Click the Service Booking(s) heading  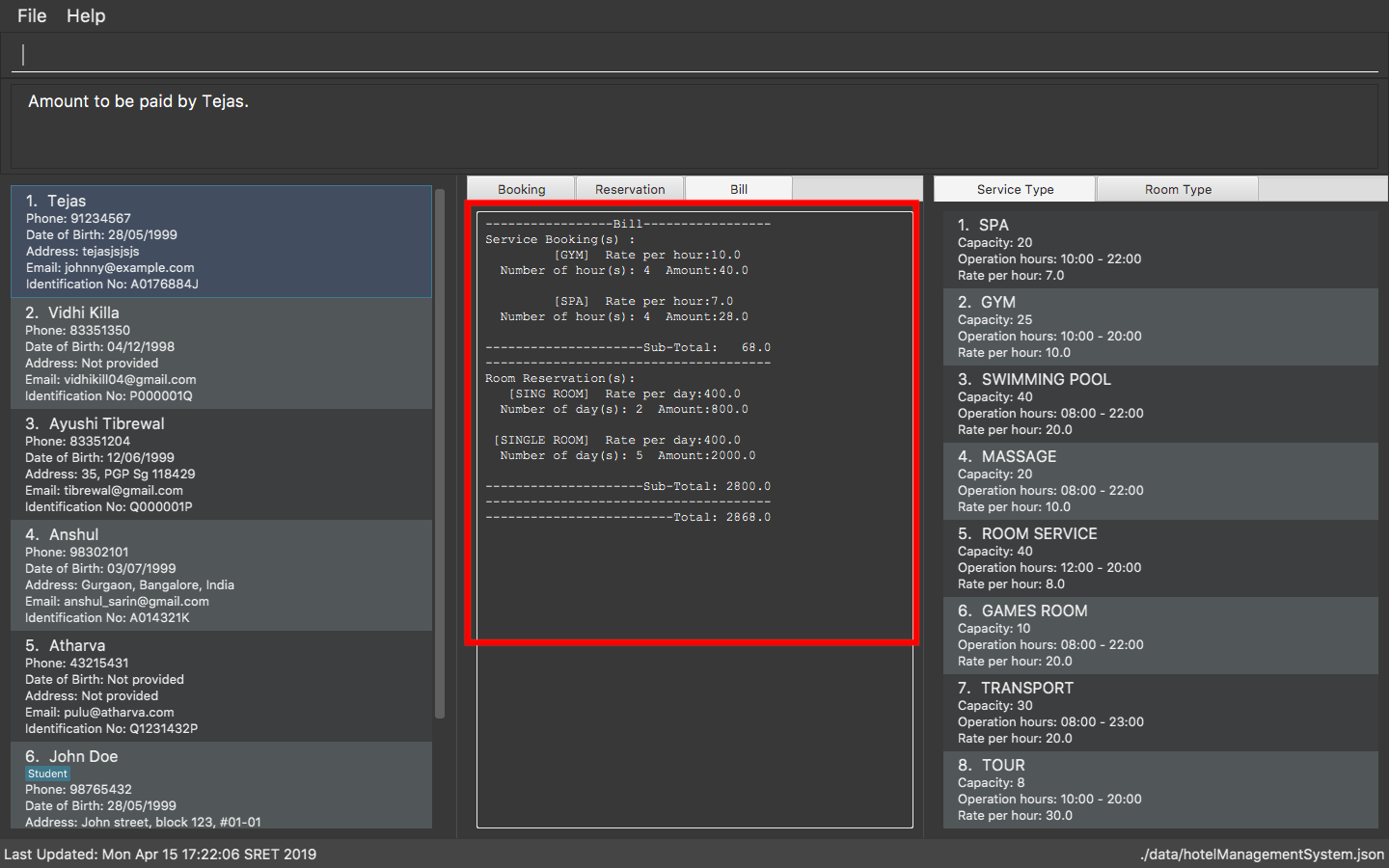point(560,239)
